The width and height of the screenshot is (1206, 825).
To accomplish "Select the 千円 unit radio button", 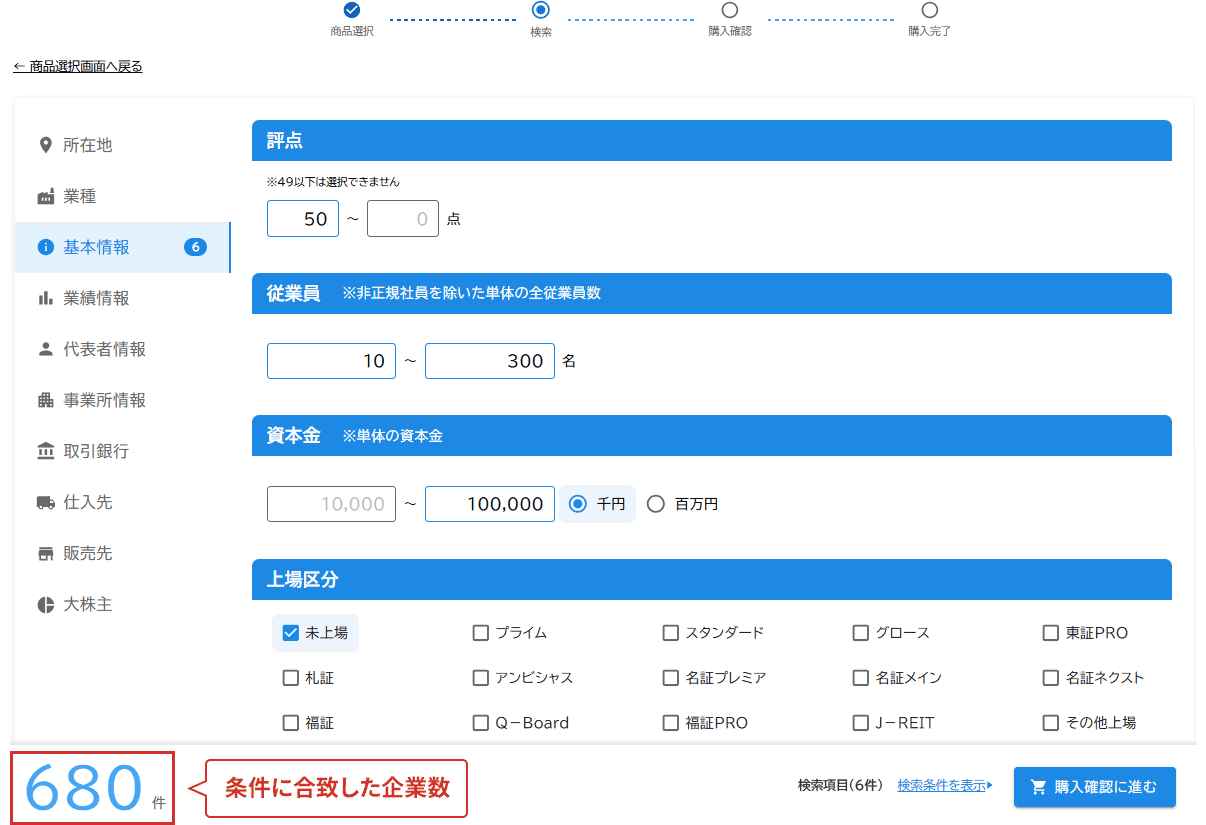I will click(x=577, y=504).
